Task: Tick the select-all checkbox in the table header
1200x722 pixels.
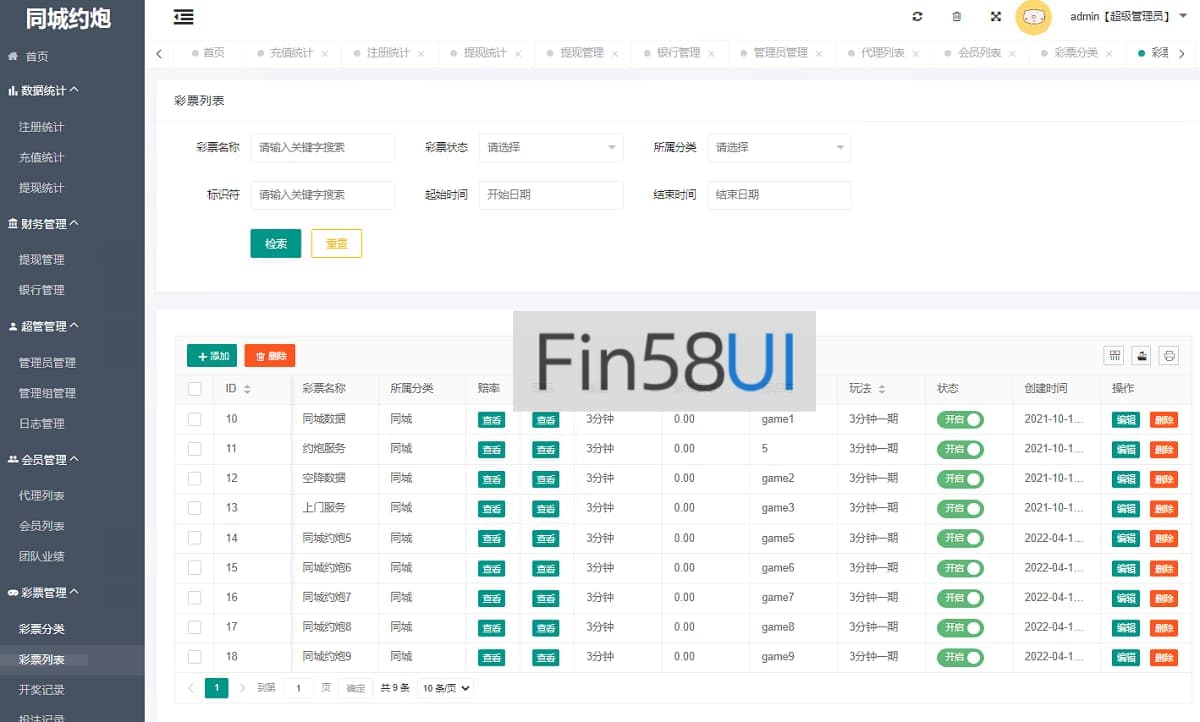Action: [195, 389]
